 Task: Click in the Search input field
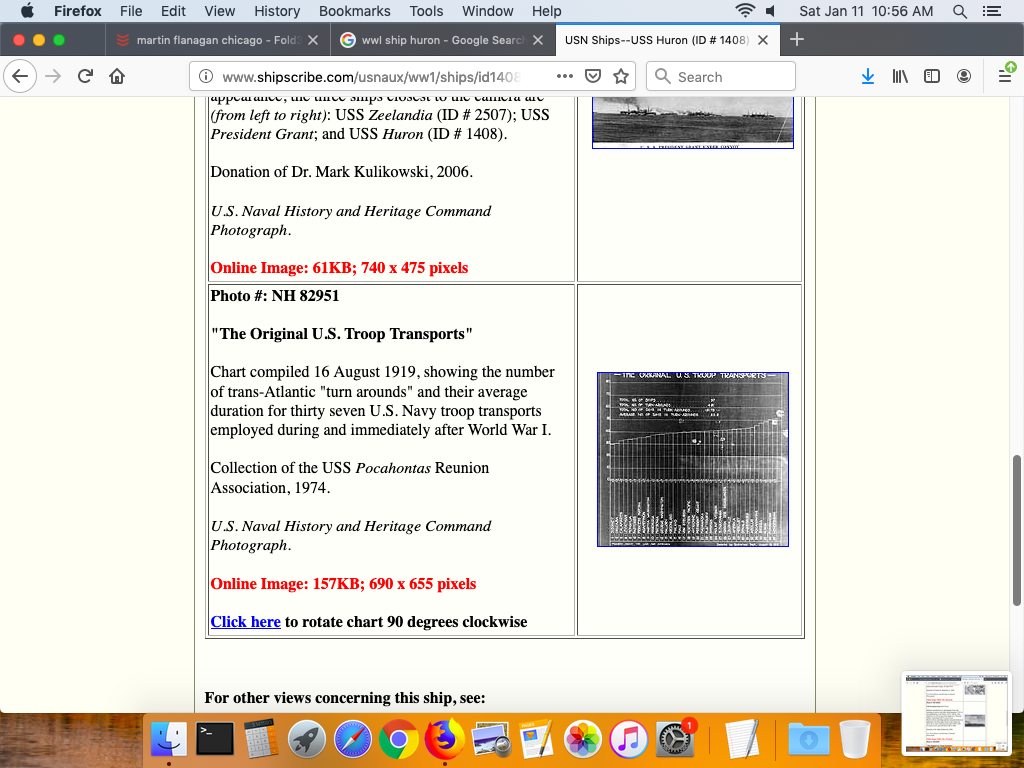(730, 77)
